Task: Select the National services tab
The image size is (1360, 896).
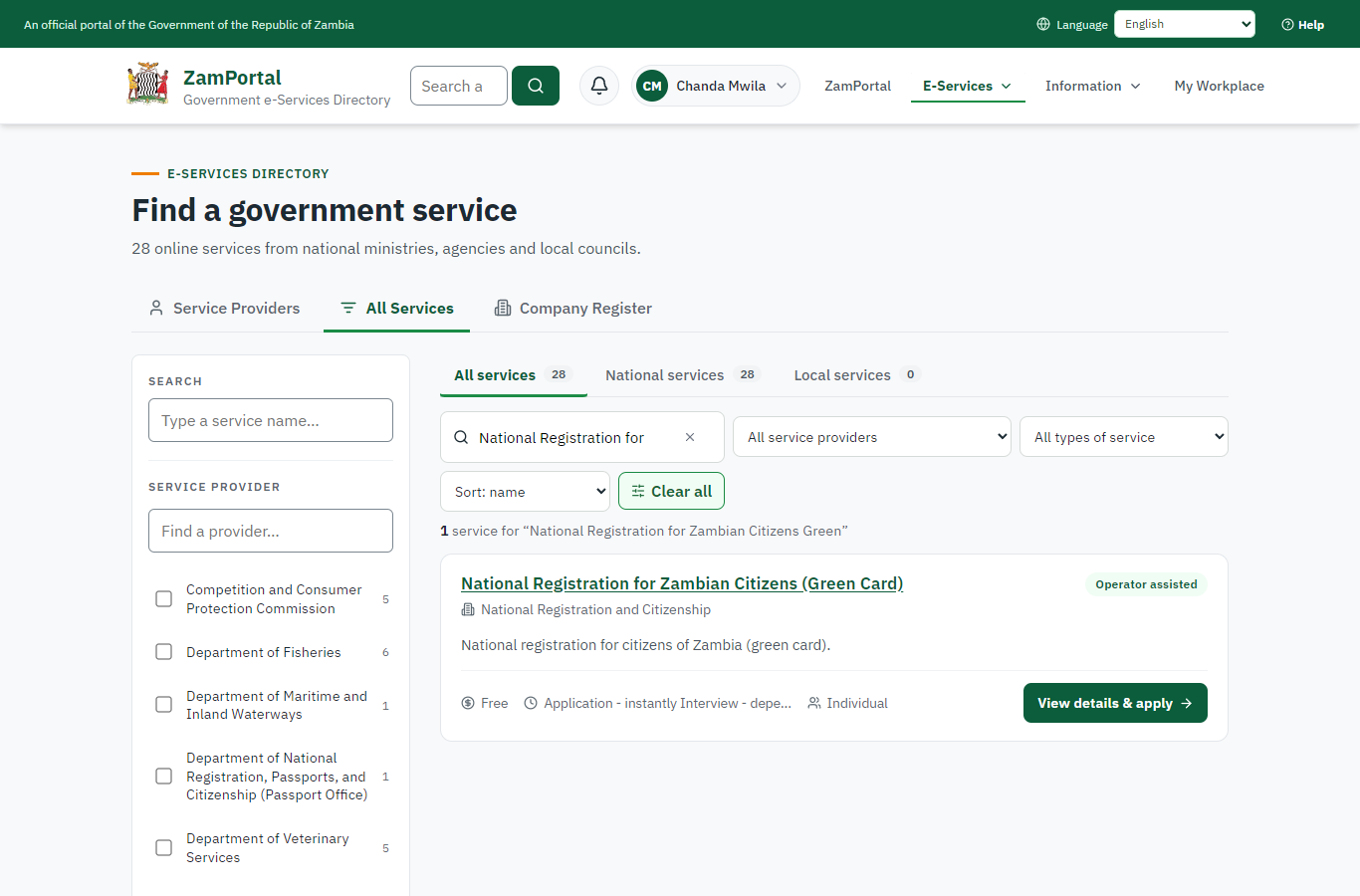Action: point(682,375)
